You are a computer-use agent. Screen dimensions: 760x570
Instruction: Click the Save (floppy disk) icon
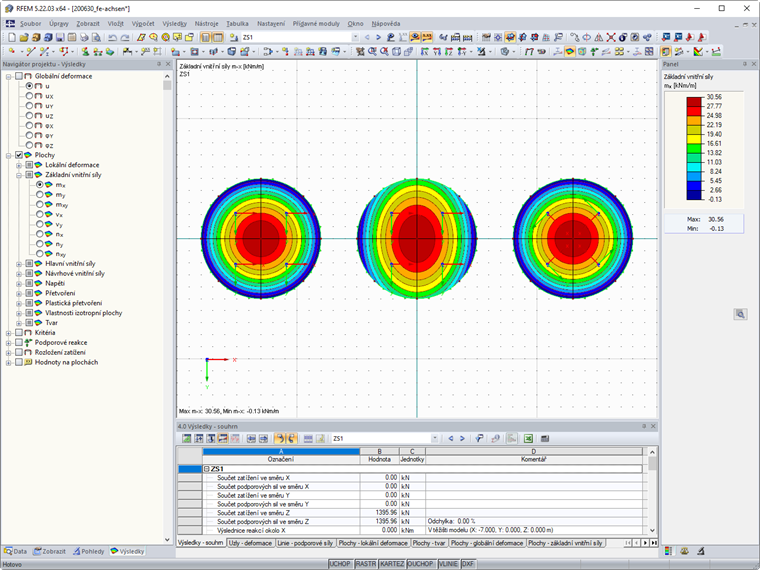60,37
